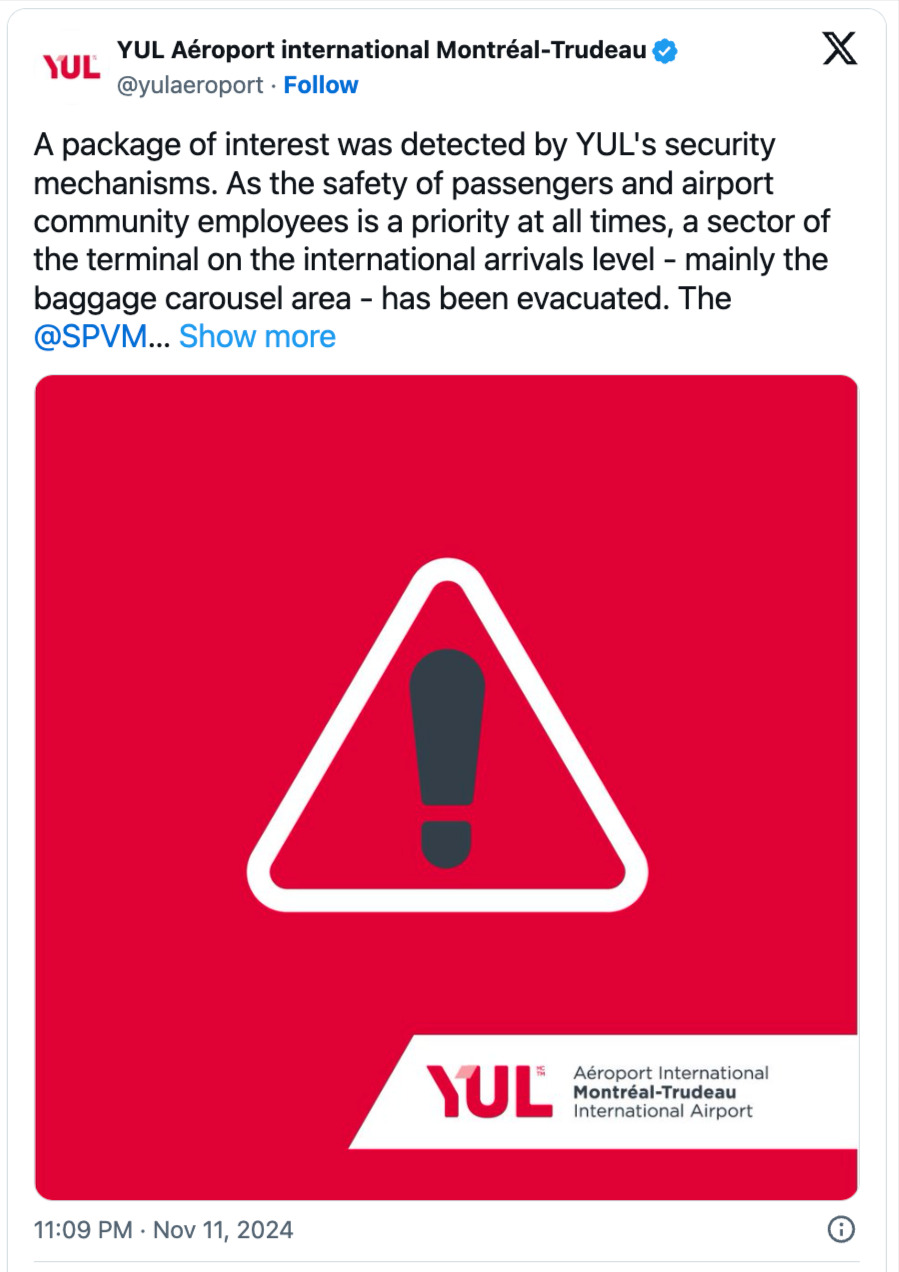This screenshot has width=899, height=1272.
Task: Click the bold Montréal-Trudeau text in banner
Action: tap(654, 1092)
